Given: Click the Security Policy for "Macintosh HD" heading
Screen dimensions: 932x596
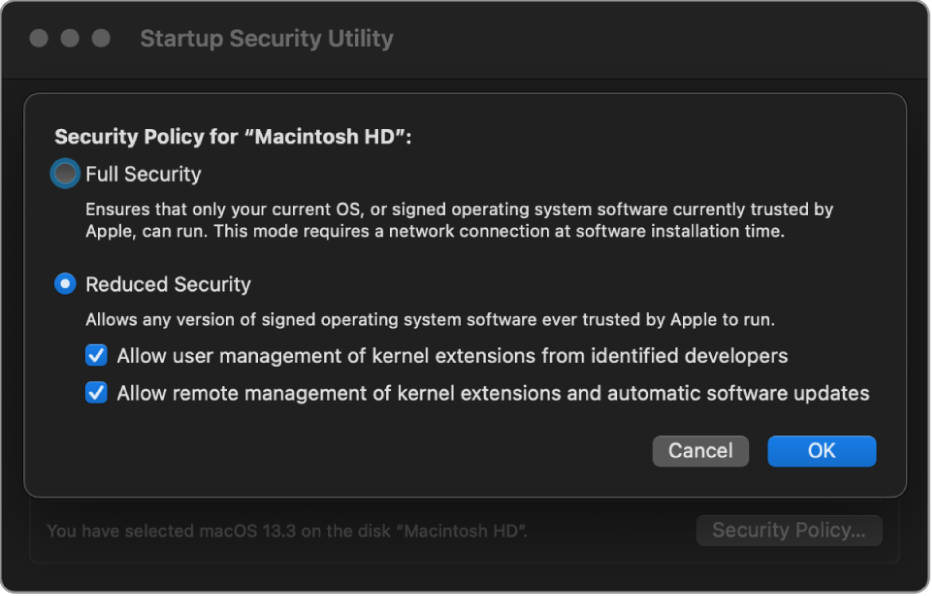Looking at the screenshot, I should 232,138.
